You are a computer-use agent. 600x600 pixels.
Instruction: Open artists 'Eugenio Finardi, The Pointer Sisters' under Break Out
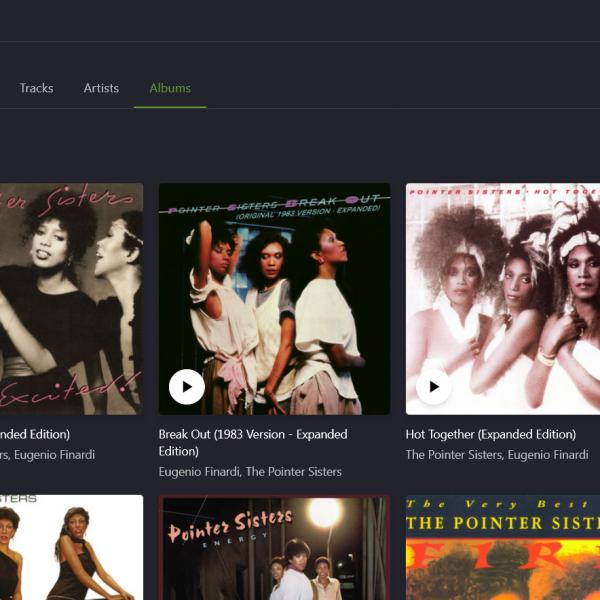pyautogui.click(x=250, y=472)
